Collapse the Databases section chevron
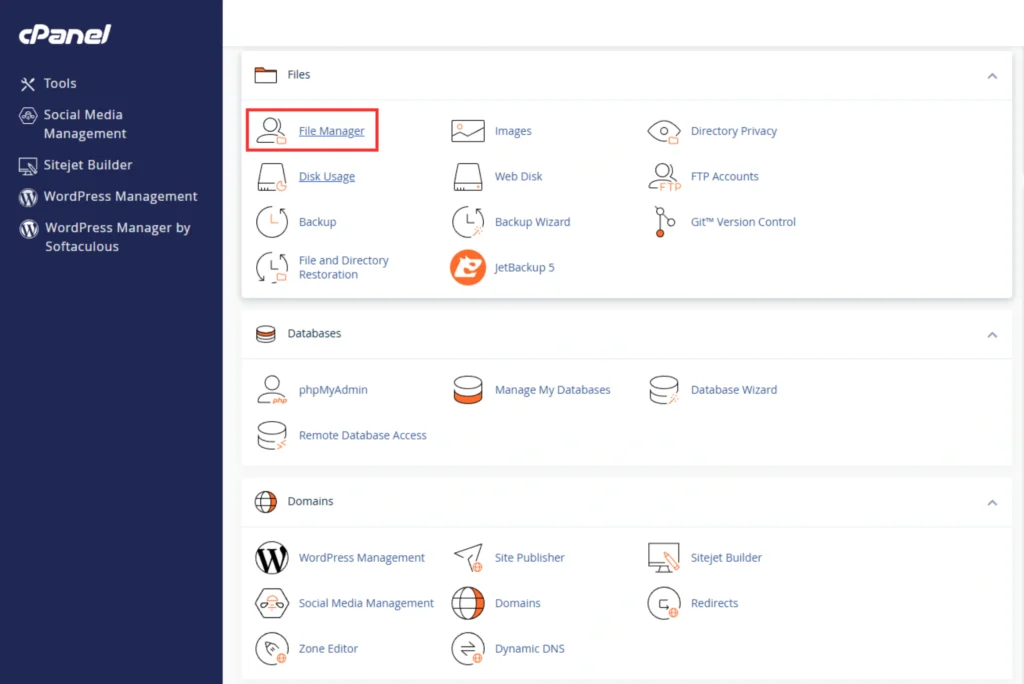The width and height of the screenshot is (1024, 684). [x=992, y=334]
